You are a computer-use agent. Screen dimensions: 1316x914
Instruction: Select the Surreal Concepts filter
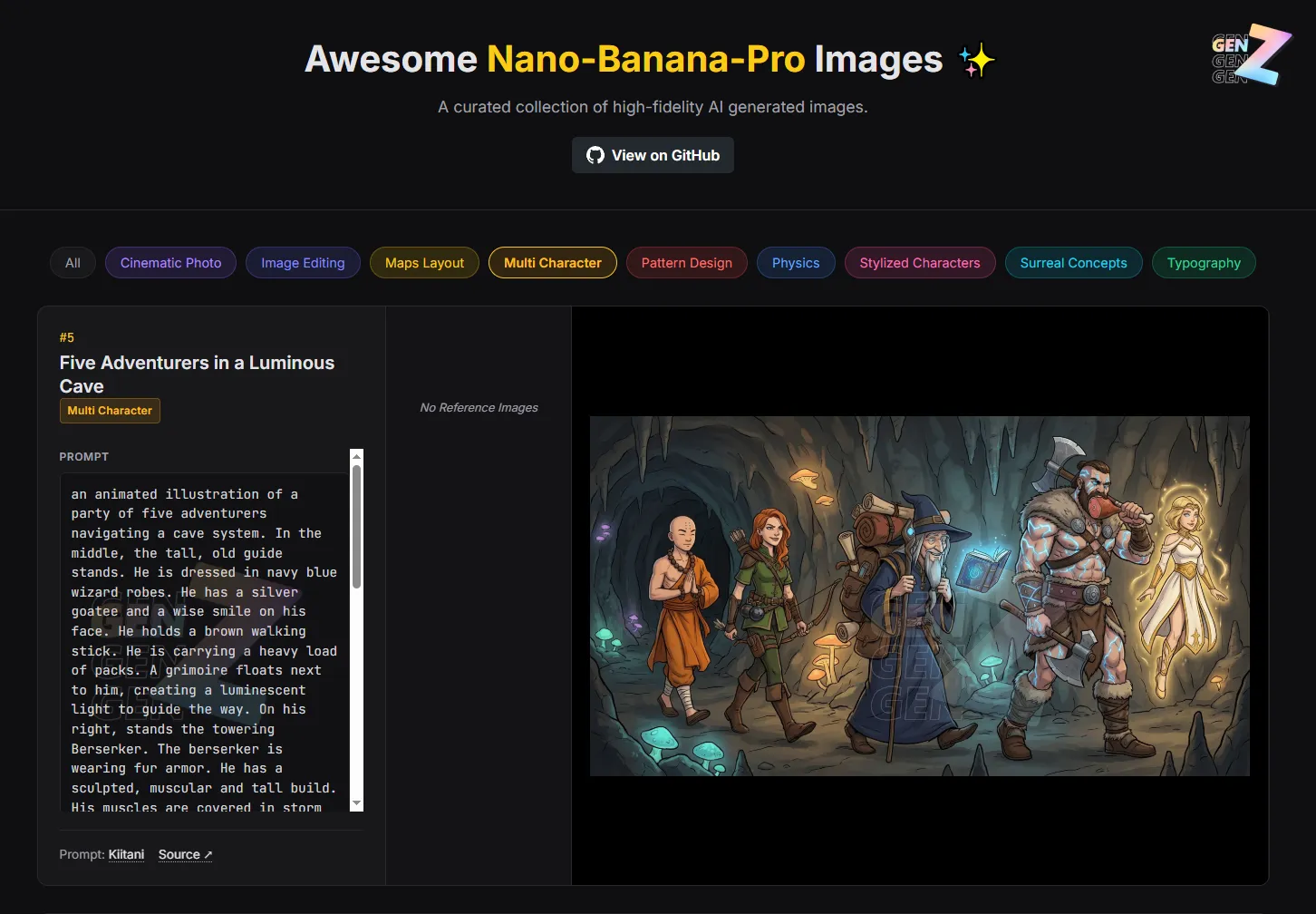coord(1073,262)
